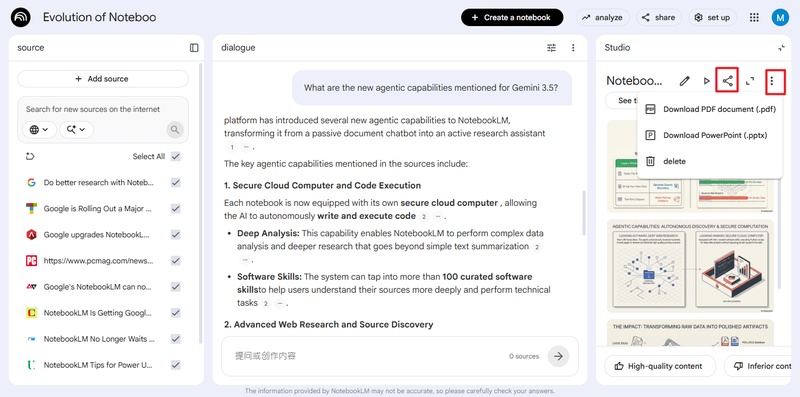800x397 pixels.
Task: Play the Studio slideshow
Action: 706,81
